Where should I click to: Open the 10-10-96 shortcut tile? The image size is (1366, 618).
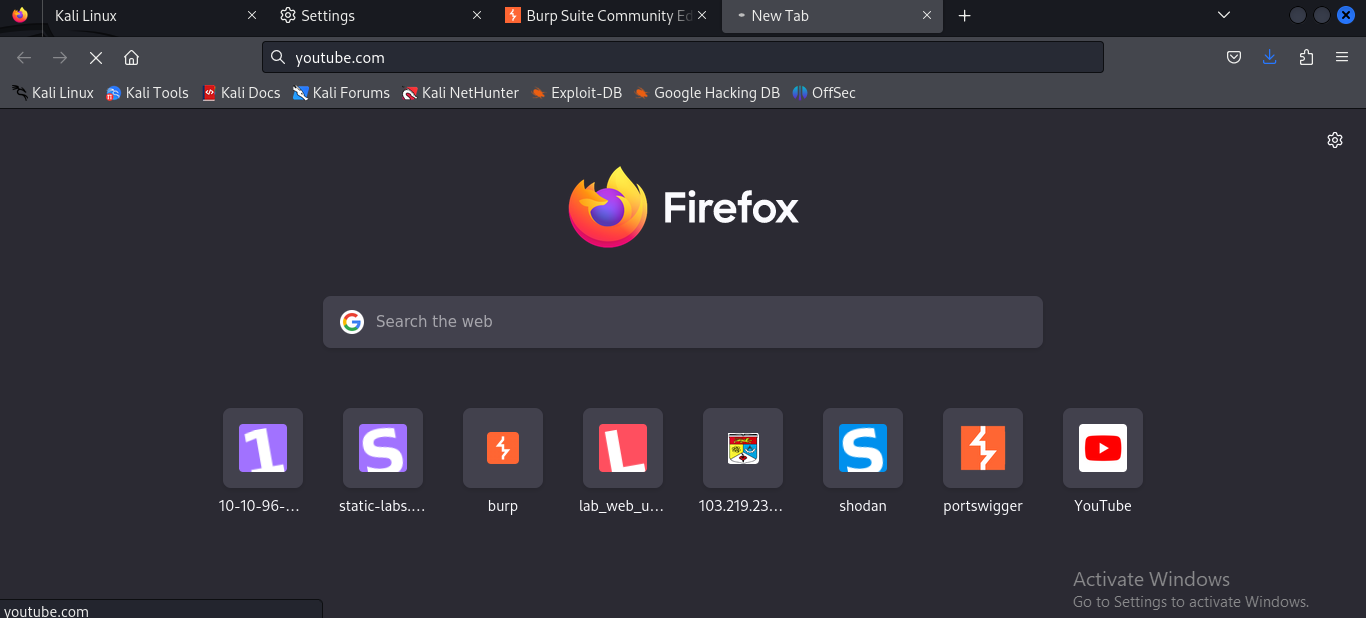[263, 448]
